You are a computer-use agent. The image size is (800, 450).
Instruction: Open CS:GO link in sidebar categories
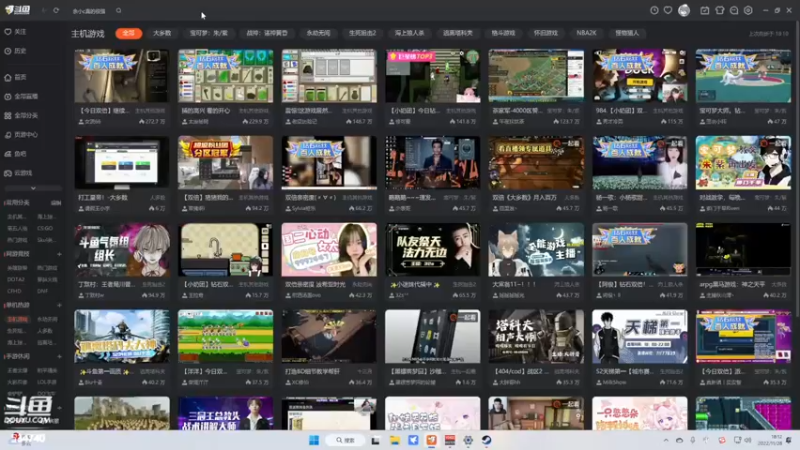pyautogui.click(x=45, y=229)
